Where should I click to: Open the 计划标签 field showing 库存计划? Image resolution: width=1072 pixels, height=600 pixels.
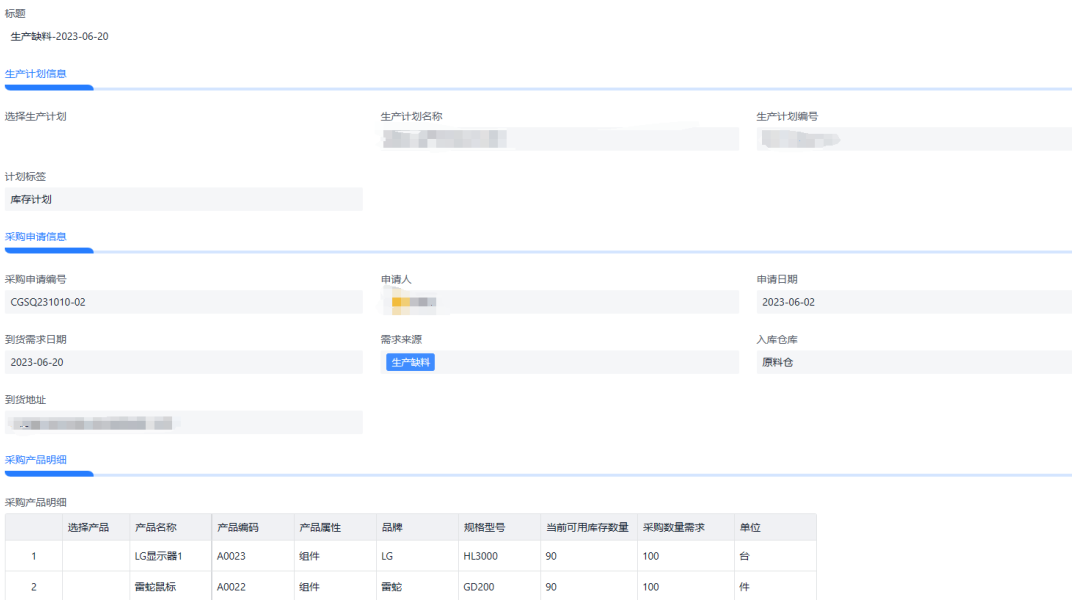(183, 199)
